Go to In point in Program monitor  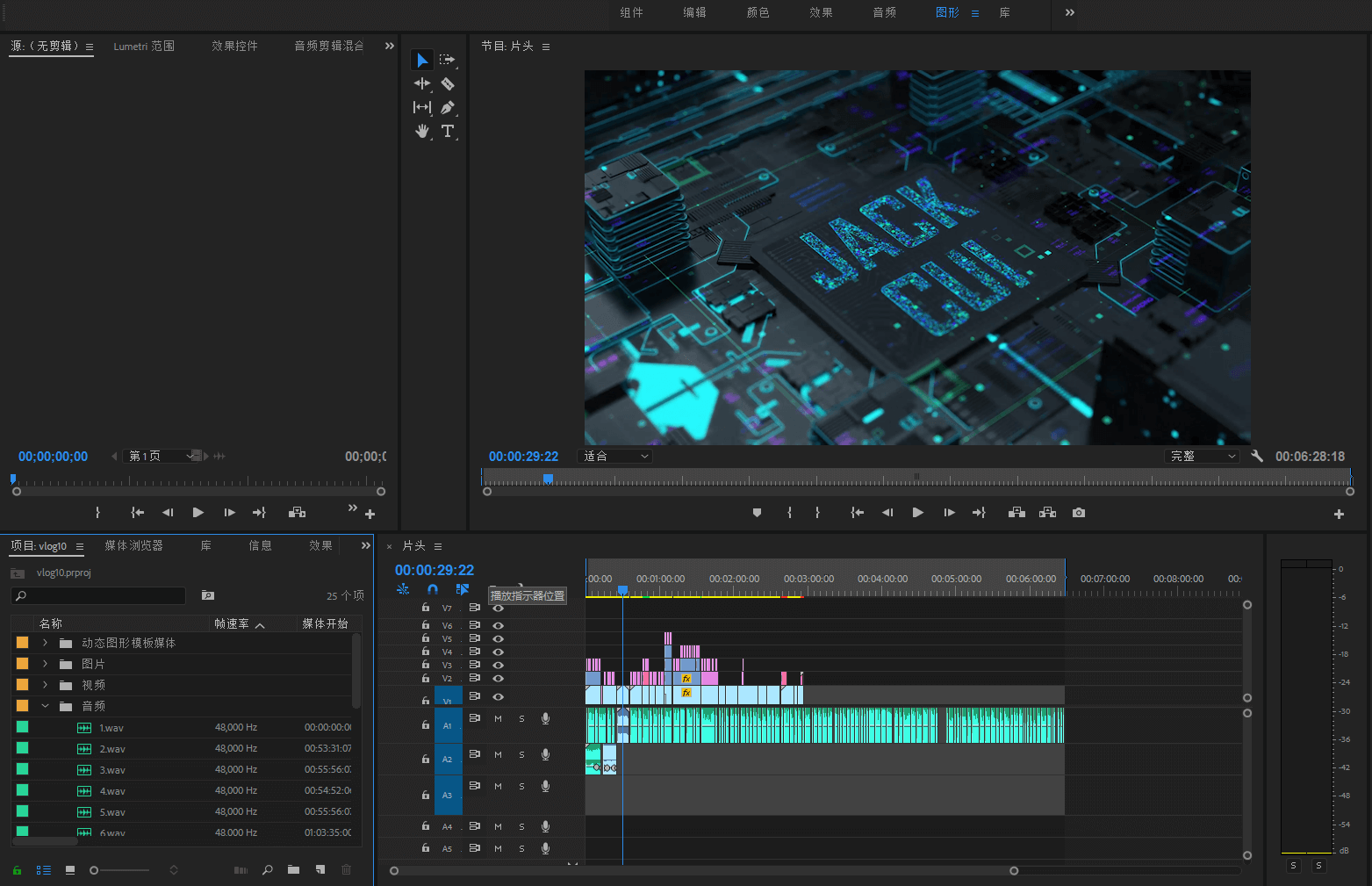click(858, 513)
